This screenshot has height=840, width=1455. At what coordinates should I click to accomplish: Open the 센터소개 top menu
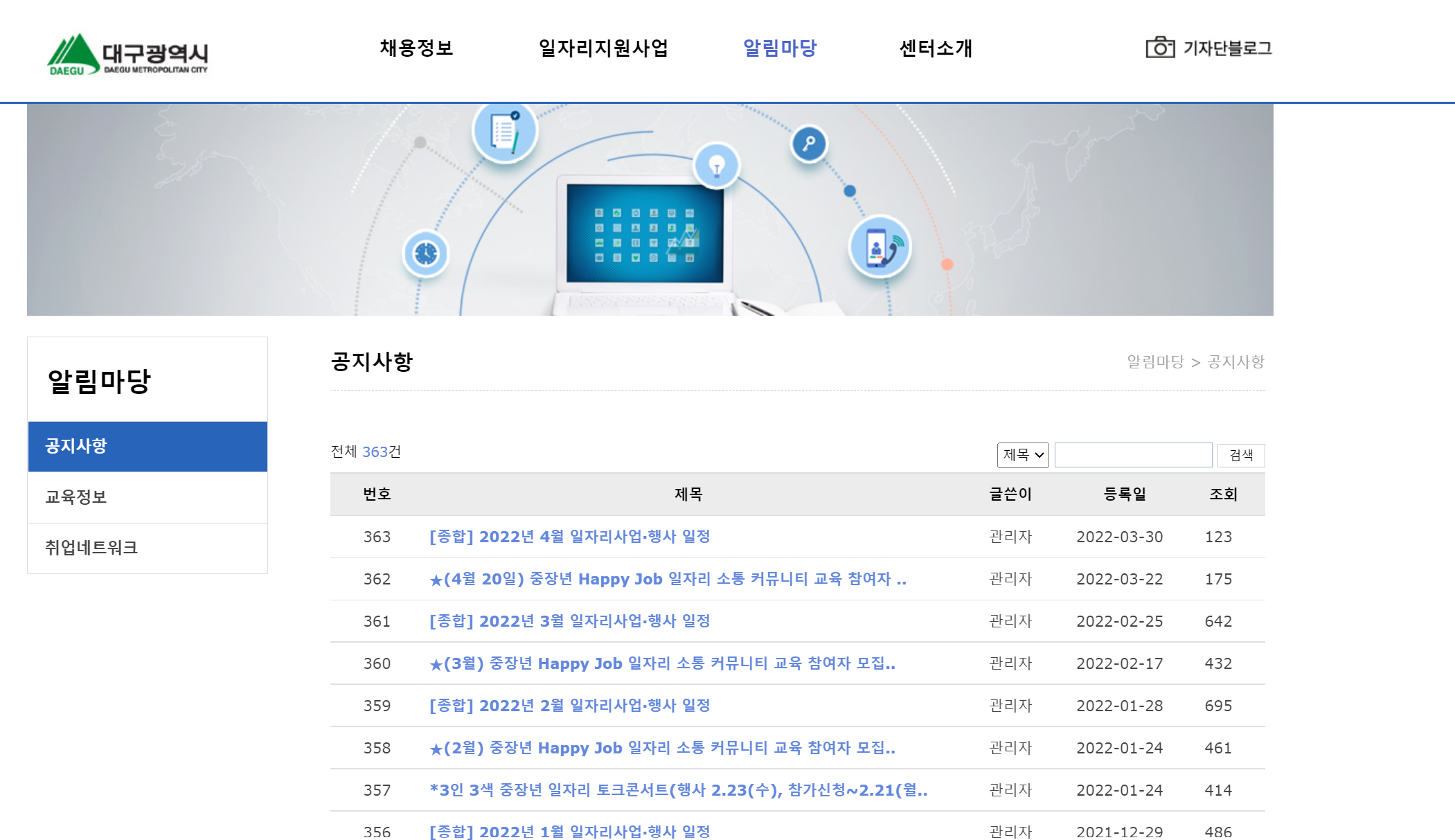tap(936, 48)
